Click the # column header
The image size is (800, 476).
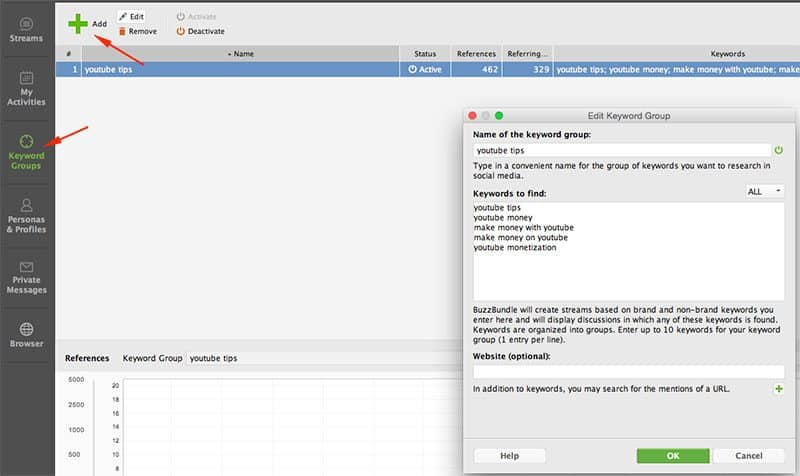69,54
